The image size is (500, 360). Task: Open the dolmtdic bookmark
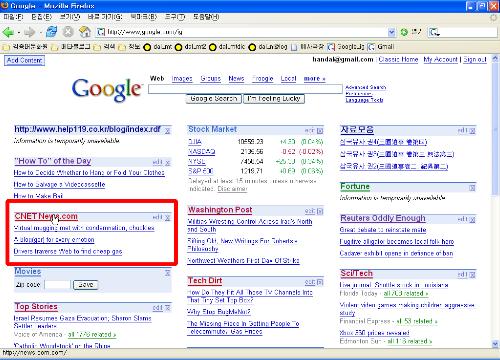click(227, 47)
